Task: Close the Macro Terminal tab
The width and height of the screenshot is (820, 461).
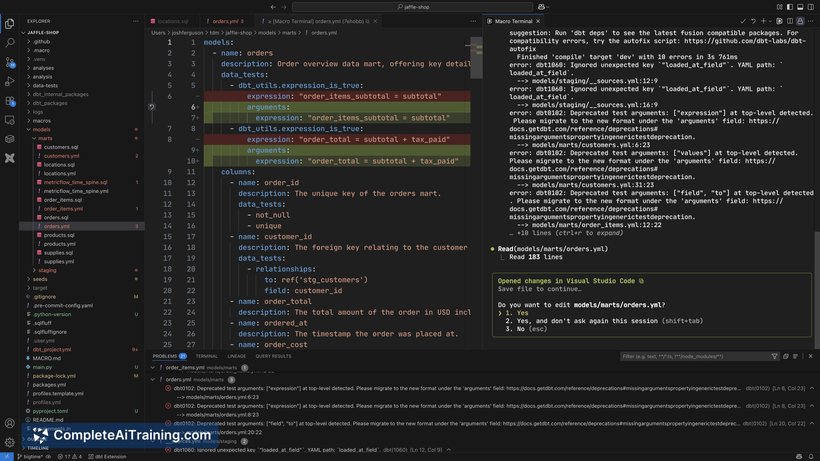Action: pyautogui.click(x=538, y=21)
